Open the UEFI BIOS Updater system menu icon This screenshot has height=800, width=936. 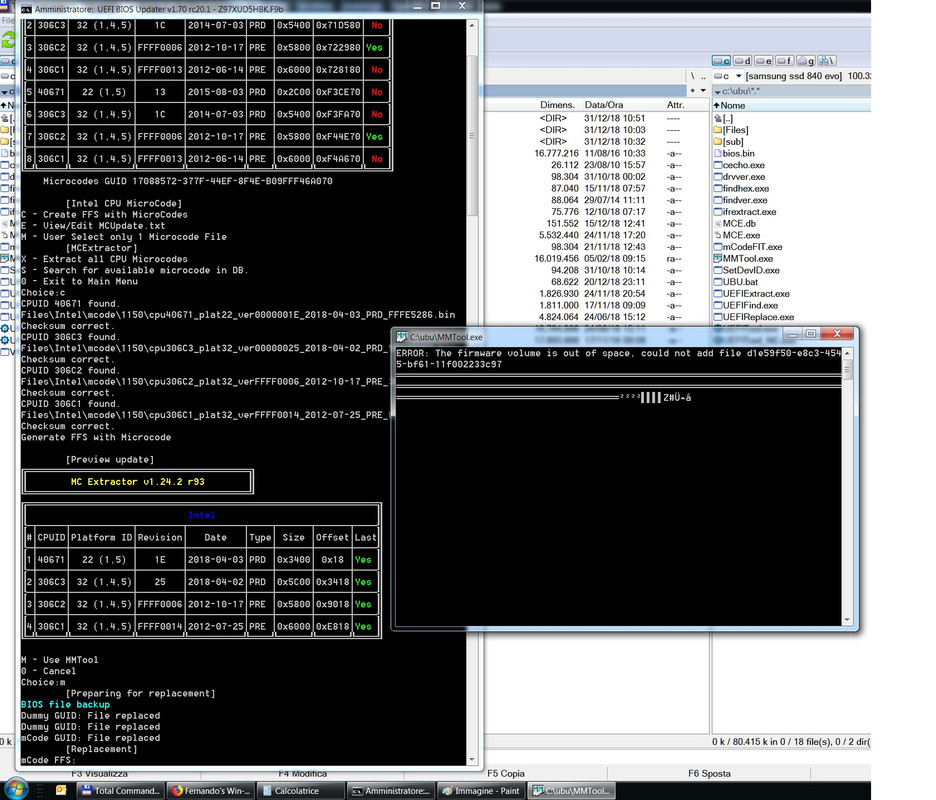(26, 9)
